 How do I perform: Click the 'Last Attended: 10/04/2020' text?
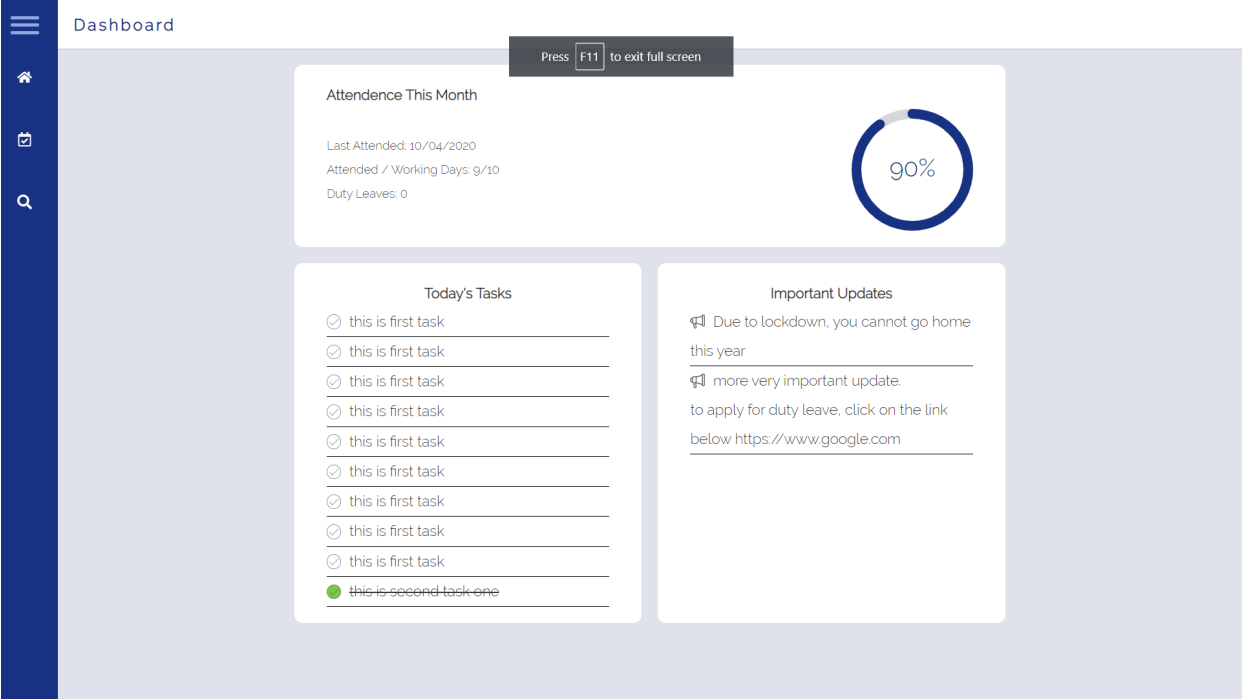point(402,145)
